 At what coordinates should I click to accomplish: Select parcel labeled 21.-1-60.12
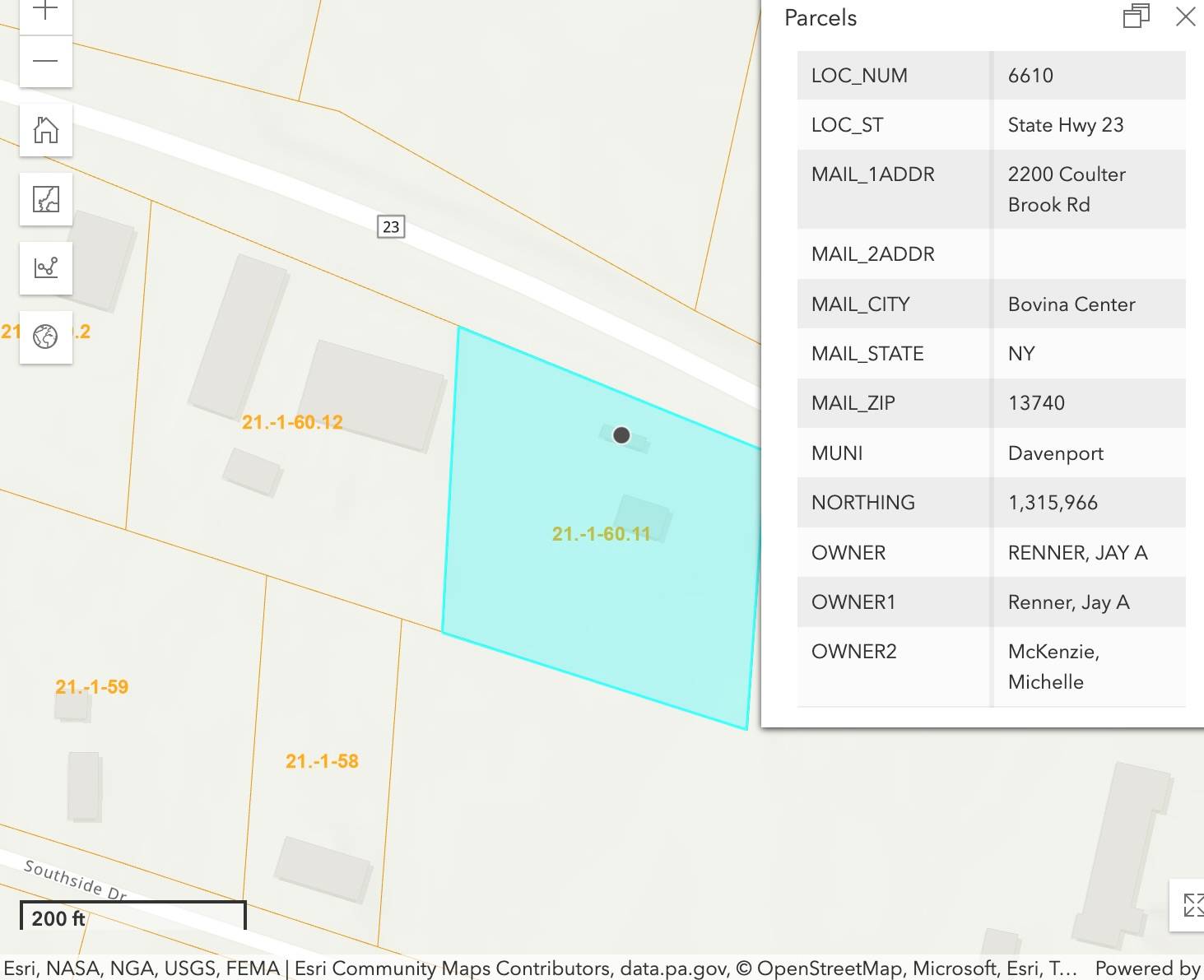coord(294,421)
